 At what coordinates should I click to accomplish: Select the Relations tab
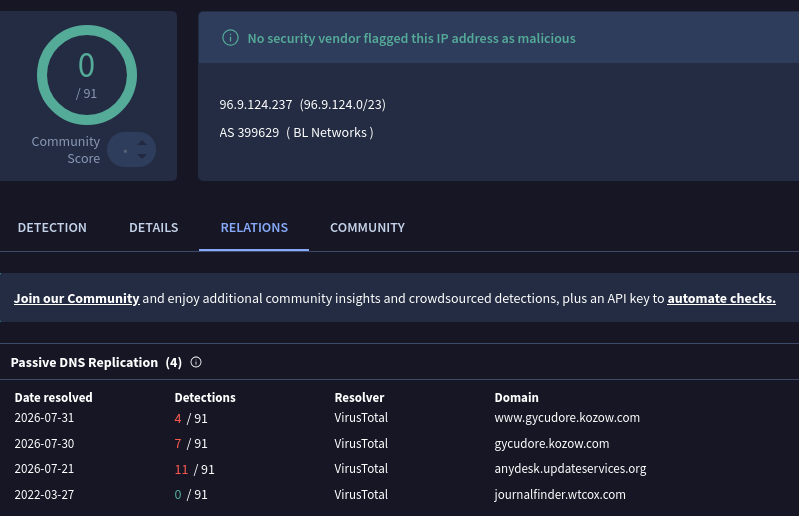[x=254, y=228]
